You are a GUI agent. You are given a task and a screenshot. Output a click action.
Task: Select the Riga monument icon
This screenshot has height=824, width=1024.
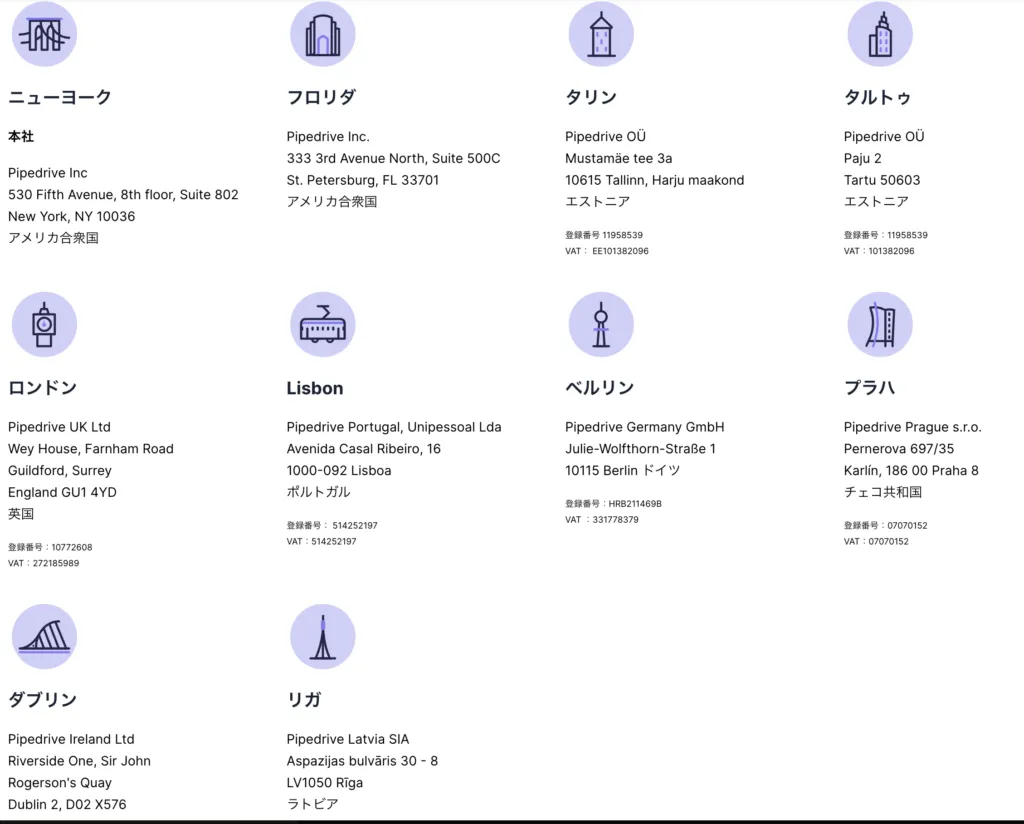tap(322, 637)
